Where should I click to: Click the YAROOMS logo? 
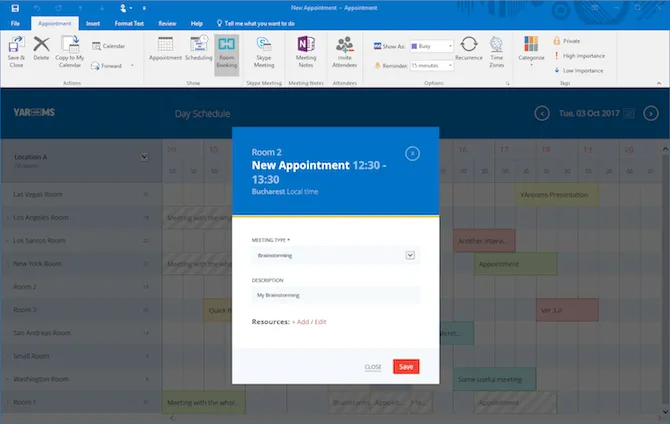click(34, 112)
